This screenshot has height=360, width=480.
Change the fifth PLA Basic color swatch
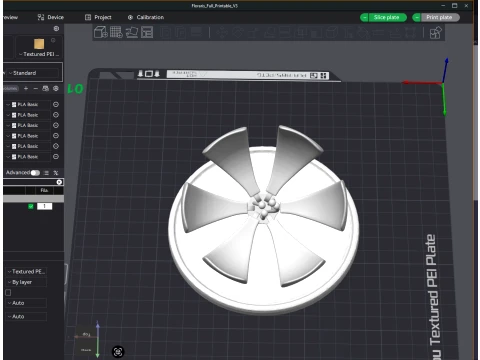[x=14, y=146]
